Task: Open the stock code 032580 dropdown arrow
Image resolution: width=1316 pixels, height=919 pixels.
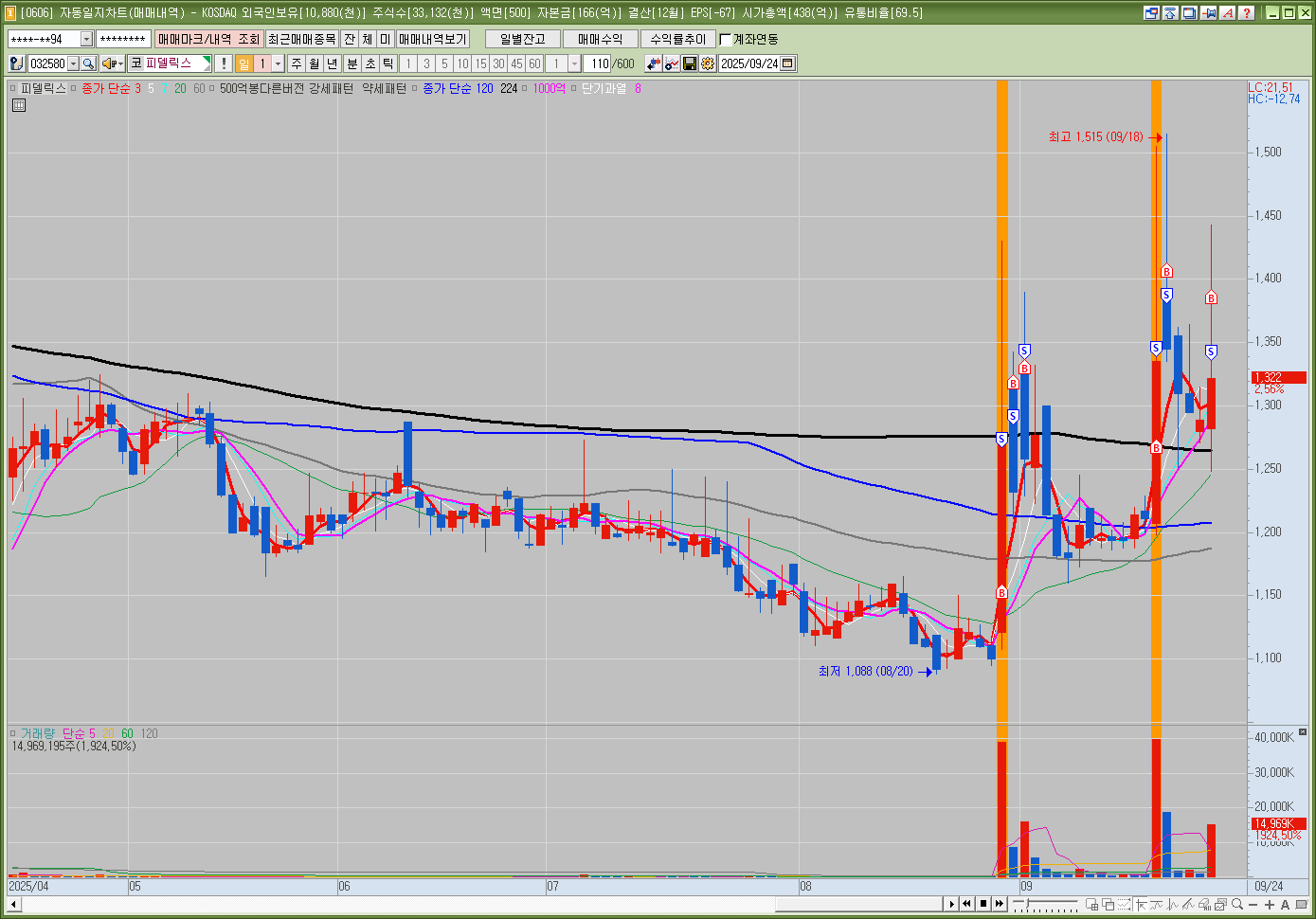Action: click(x=73, y=63)
